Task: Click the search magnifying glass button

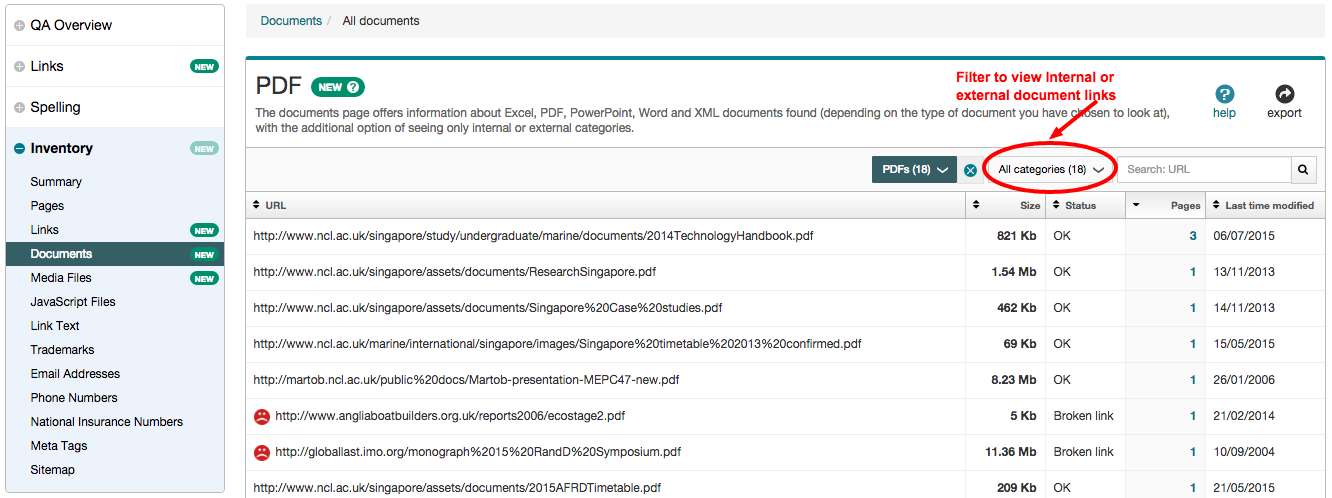Action: coord(1303,170)
